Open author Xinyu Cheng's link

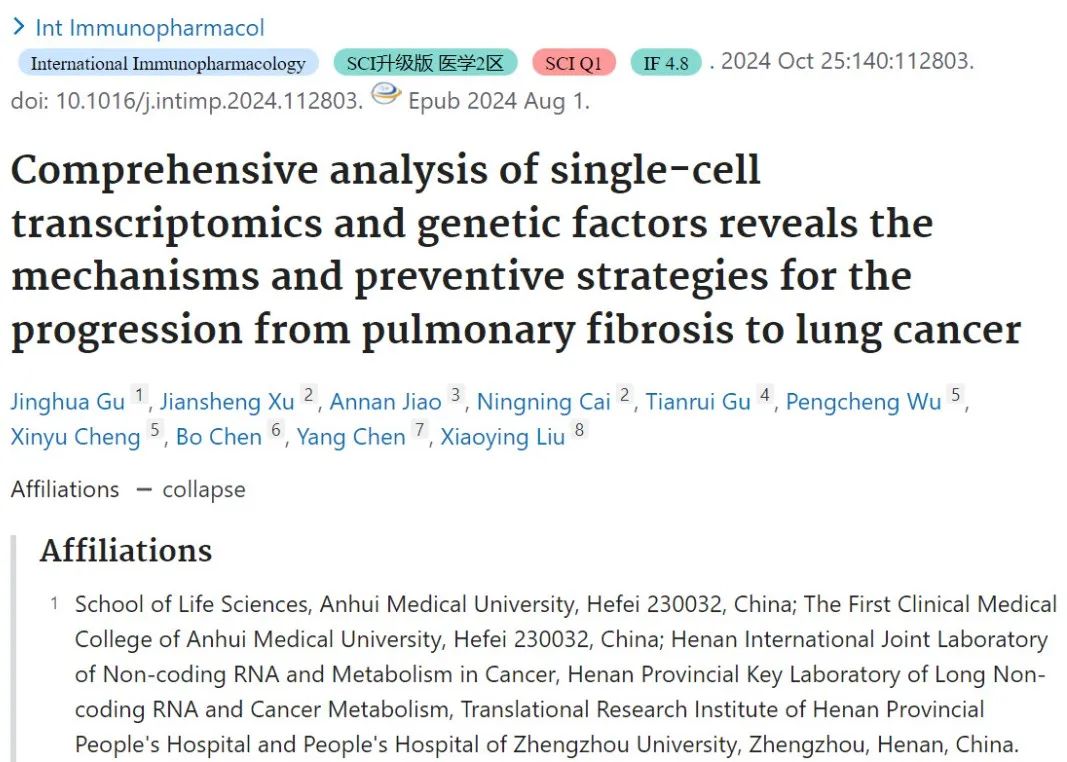click(76, 437)
